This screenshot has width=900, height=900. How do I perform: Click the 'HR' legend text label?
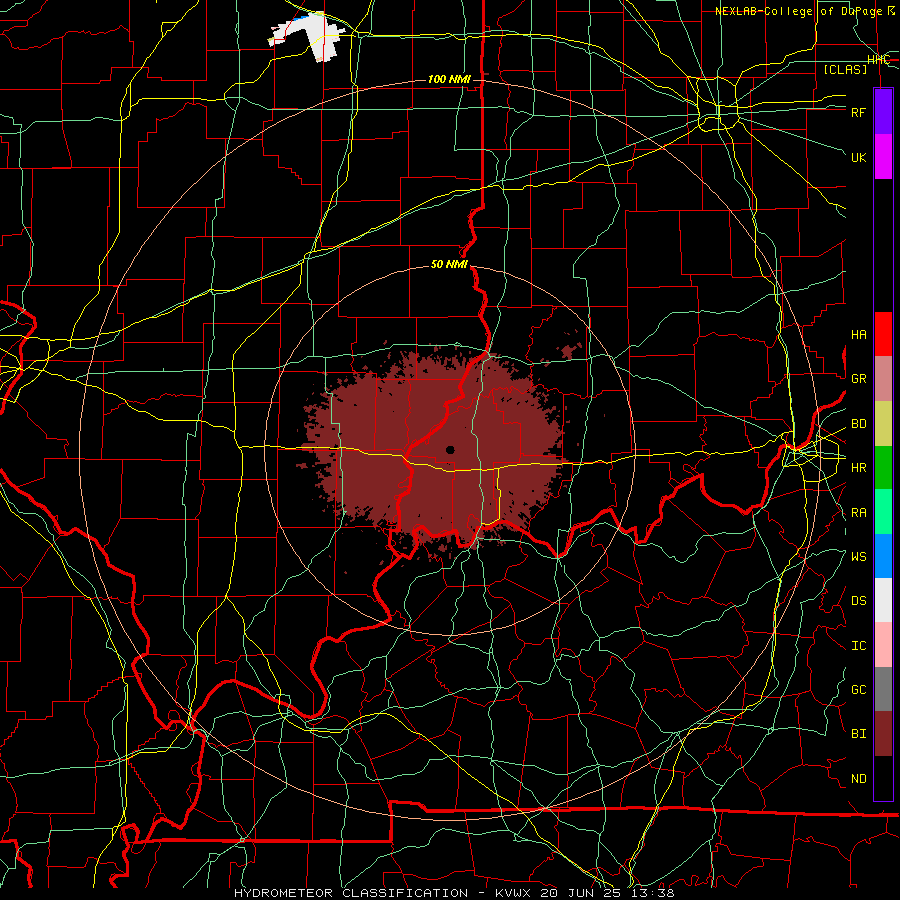point(858,468)
